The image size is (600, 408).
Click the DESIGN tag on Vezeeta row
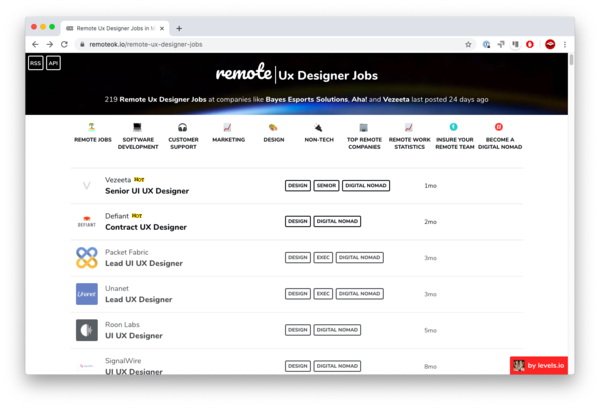[x=298, y=186]
